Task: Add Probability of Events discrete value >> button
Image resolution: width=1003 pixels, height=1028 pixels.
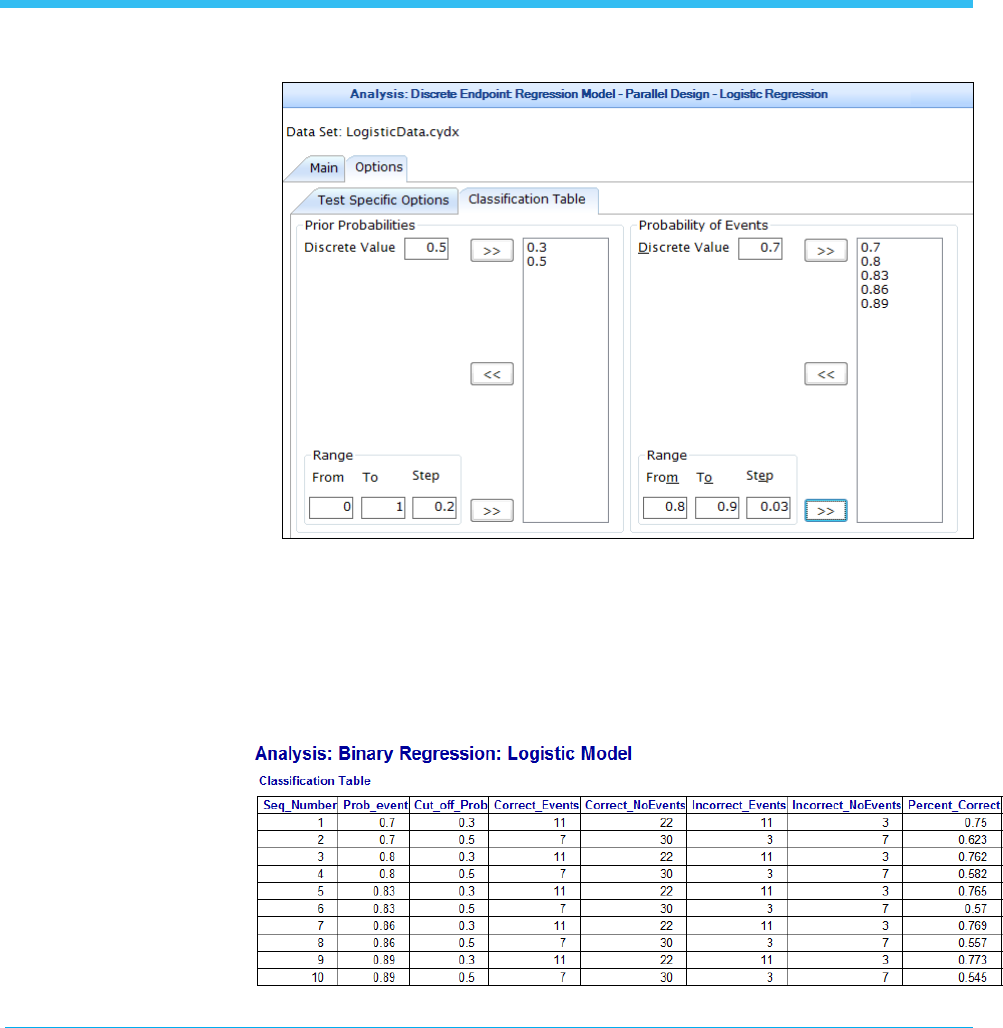Action: coord(825,250)
